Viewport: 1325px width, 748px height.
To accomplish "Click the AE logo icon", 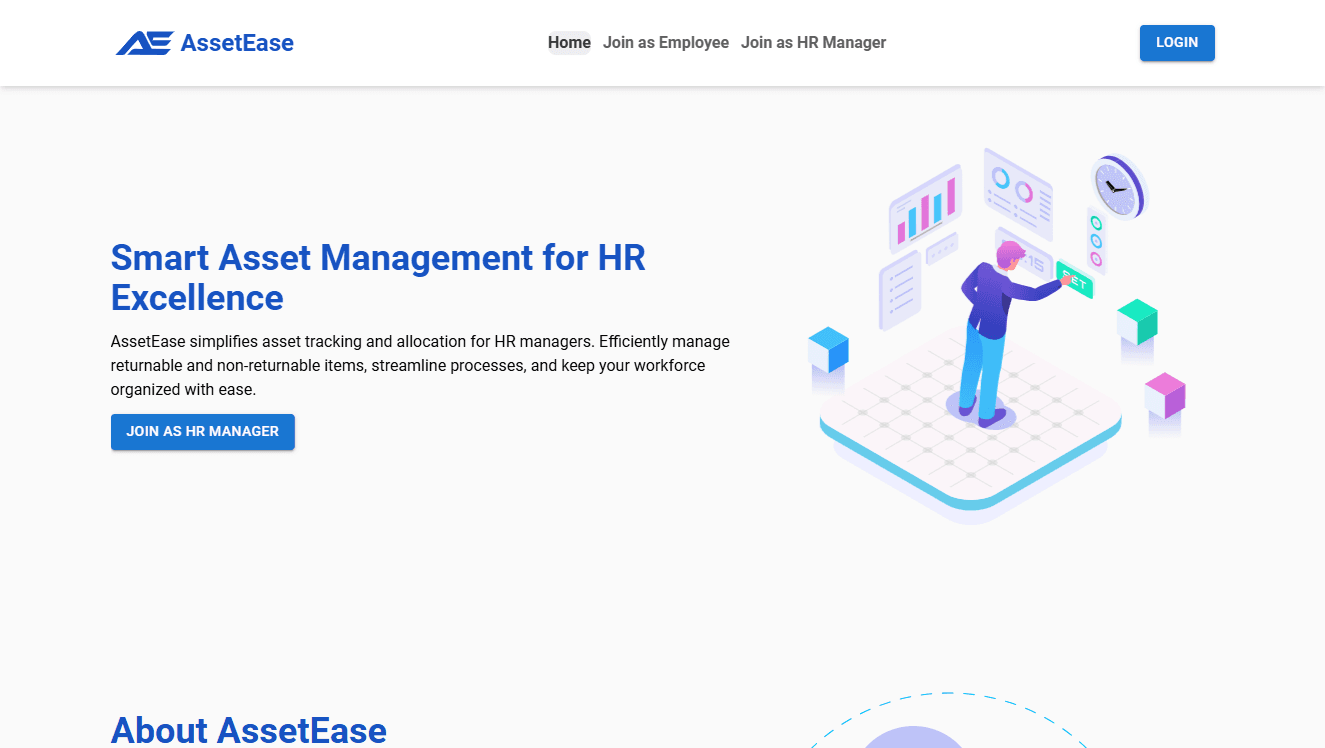I will pos(144,43).
